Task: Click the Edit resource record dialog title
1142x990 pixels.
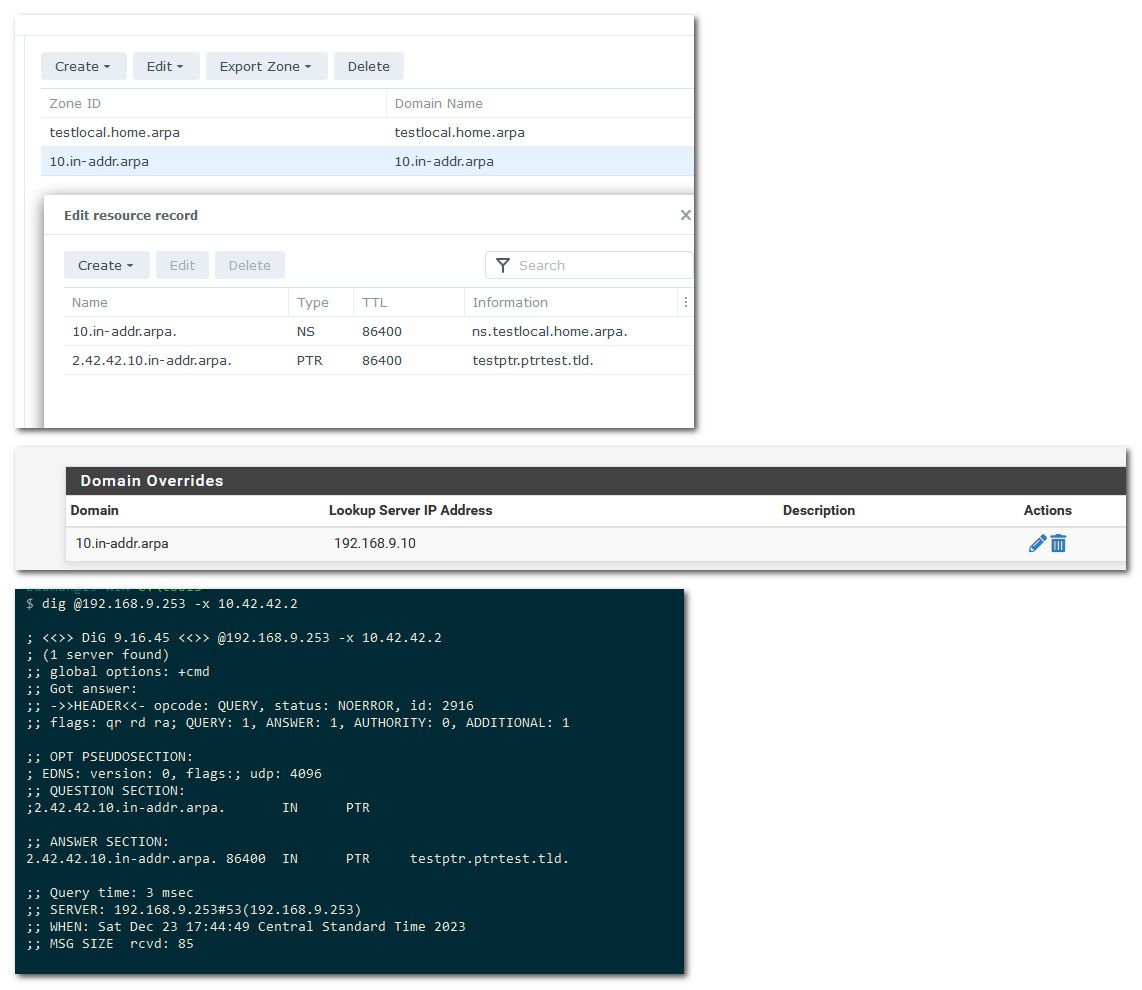Action: [131, 216]
